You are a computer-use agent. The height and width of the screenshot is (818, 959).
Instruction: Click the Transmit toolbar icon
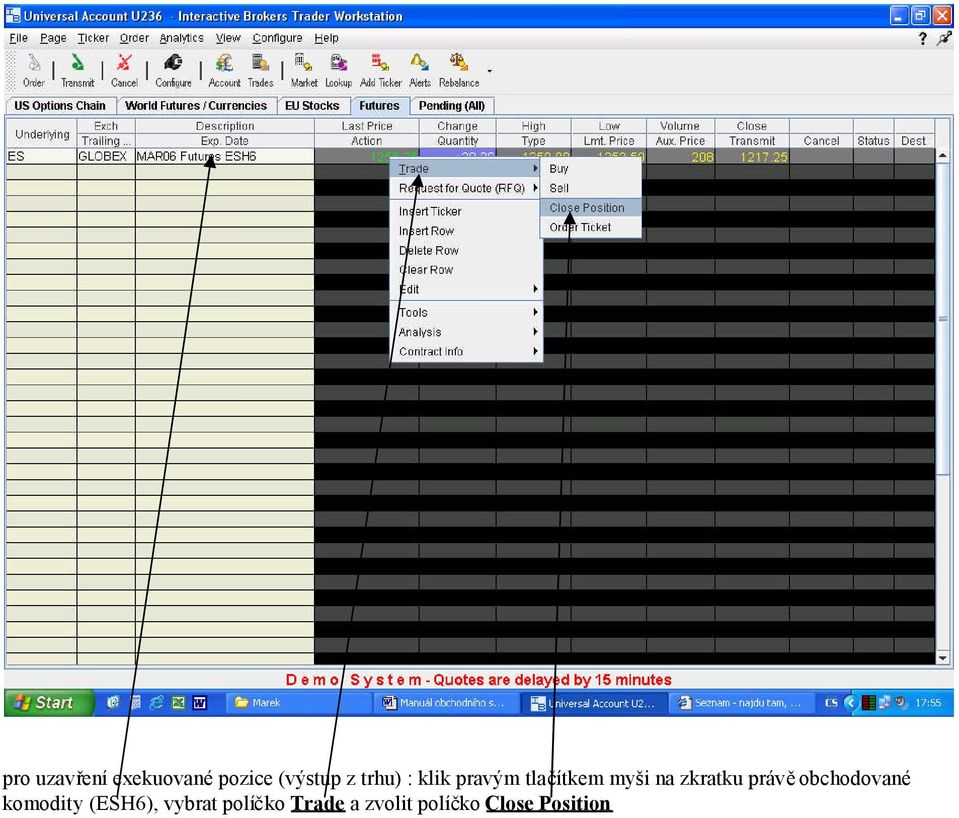click(78, 70)
